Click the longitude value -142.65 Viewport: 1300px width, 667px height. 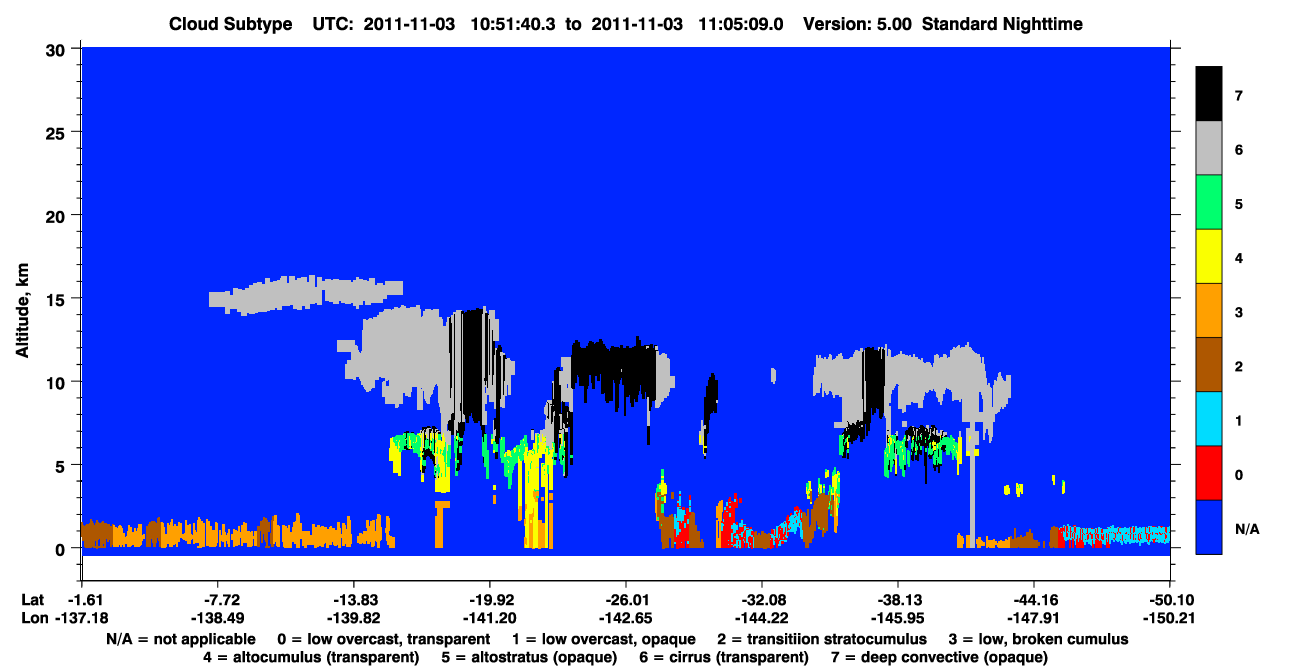pyautogui.click(x=625, y=618)
